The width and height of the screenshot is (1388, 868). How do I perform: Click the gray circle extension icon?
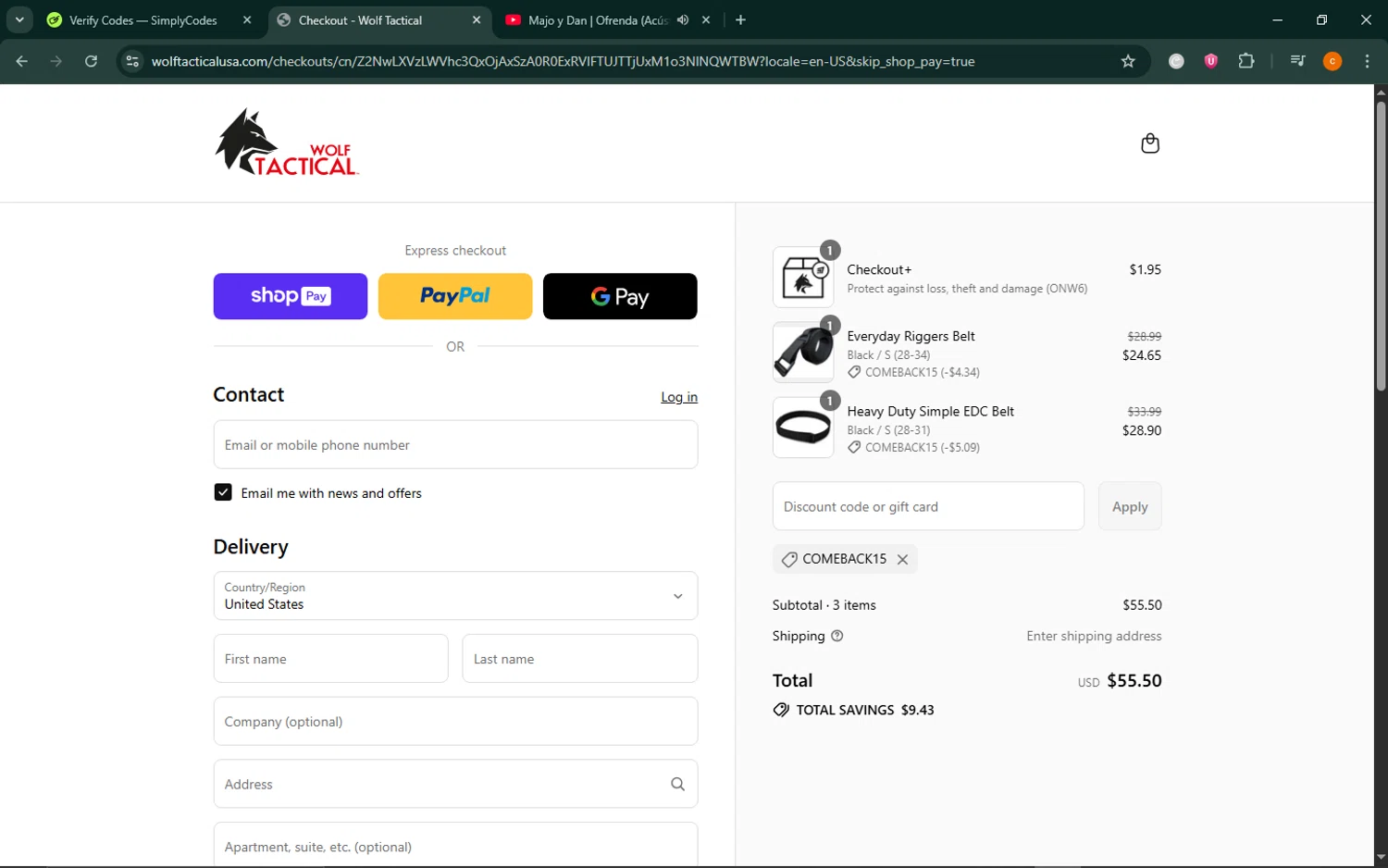[x=1176, y=61]
